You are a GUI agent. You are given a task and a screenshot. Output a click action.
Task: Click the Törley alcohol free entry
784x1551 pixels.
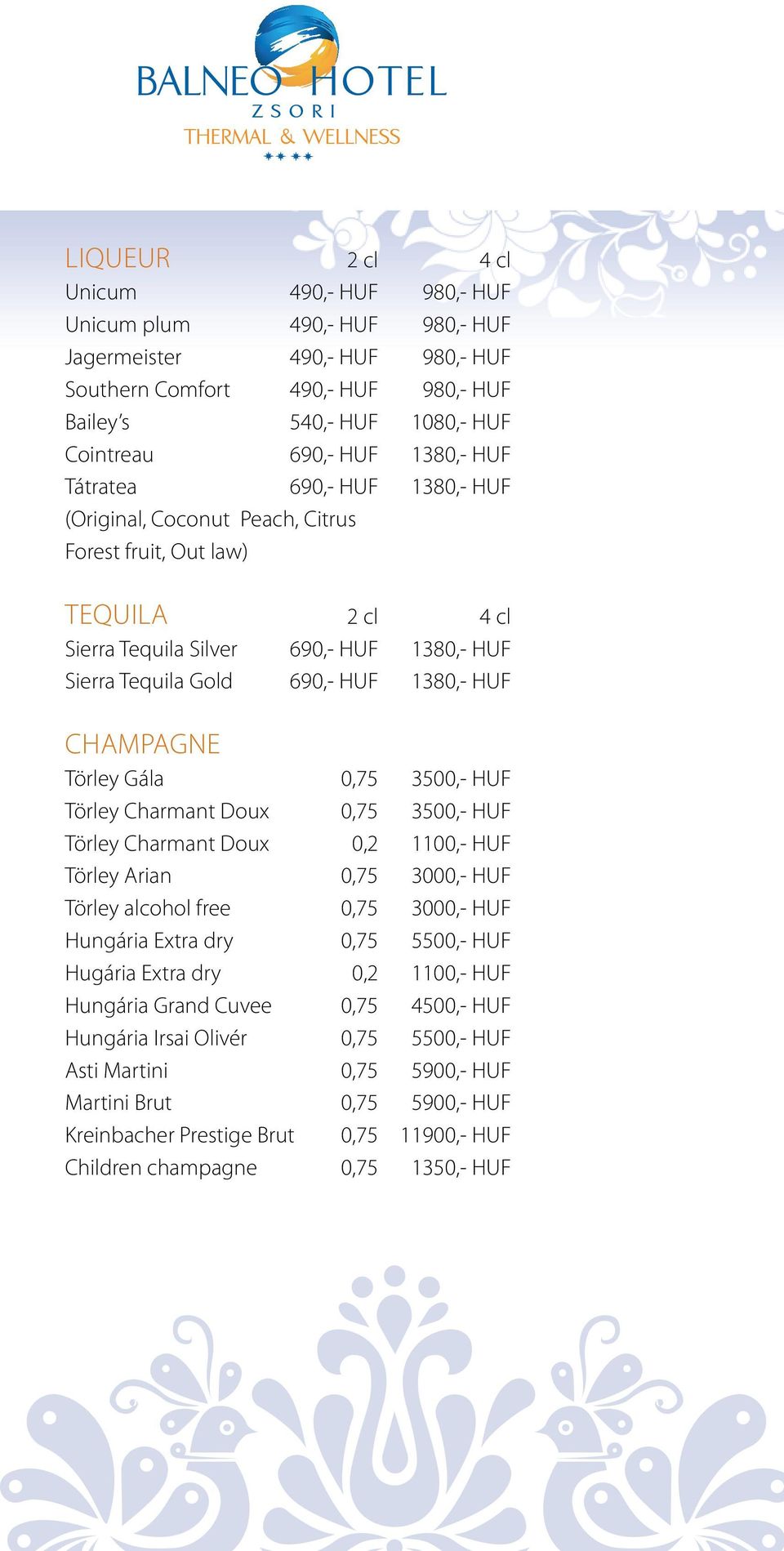coord(148,908)
